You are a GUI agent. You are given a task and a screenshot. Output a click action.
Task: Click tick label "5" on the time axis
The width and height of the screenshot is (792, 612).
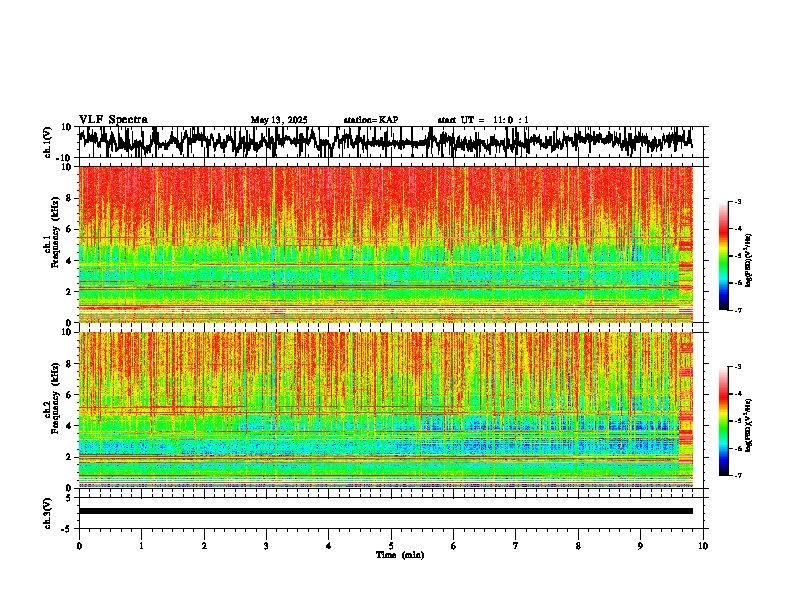click(391, 546)
